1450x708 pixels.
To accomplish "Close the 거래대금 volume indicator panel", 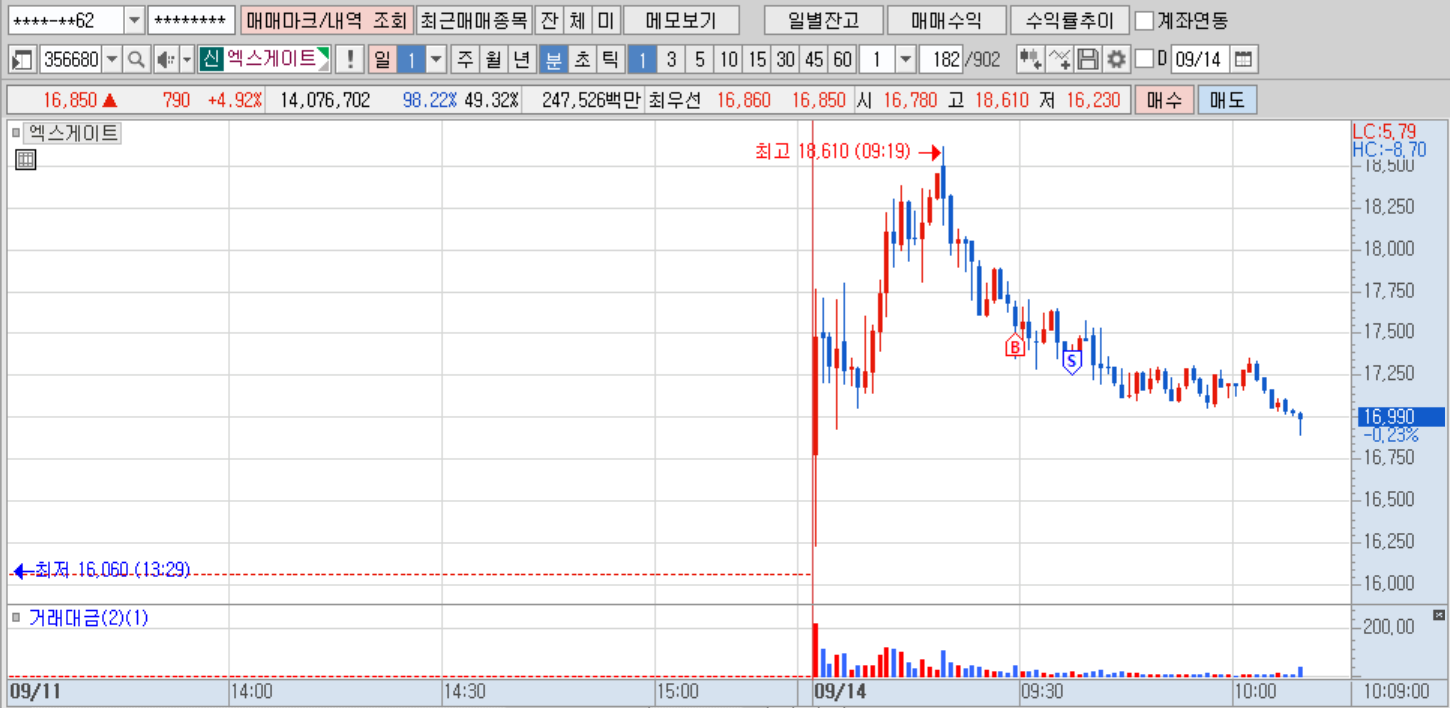I will (1439, 614).
